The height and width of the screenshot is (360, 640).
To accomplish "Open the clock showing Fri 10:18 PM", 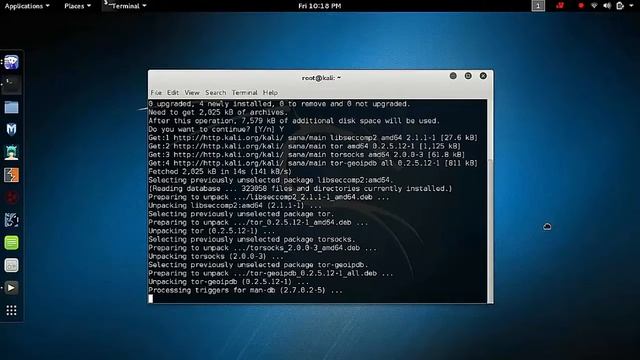I will coord(320,6).
